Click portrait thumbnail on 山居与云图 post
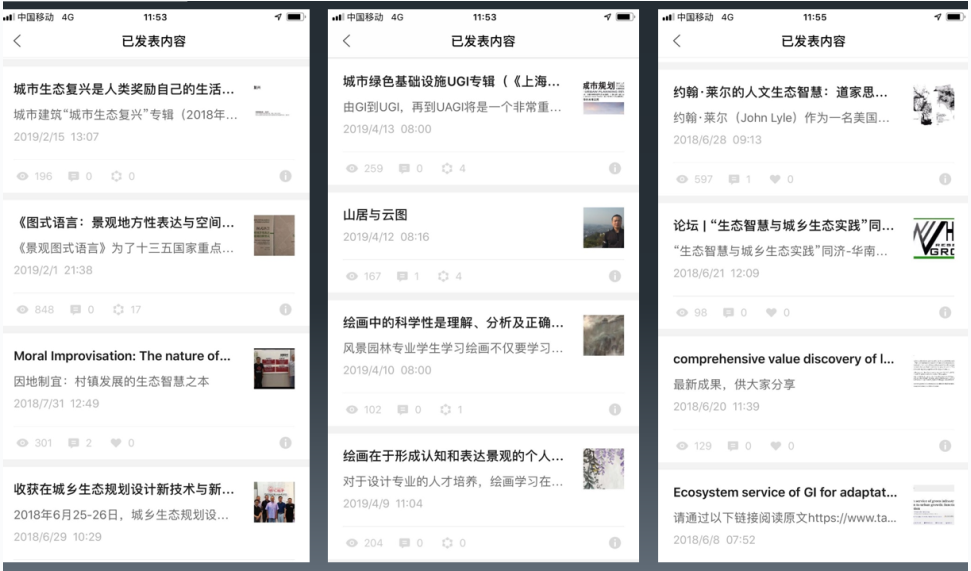 point(604,227)
